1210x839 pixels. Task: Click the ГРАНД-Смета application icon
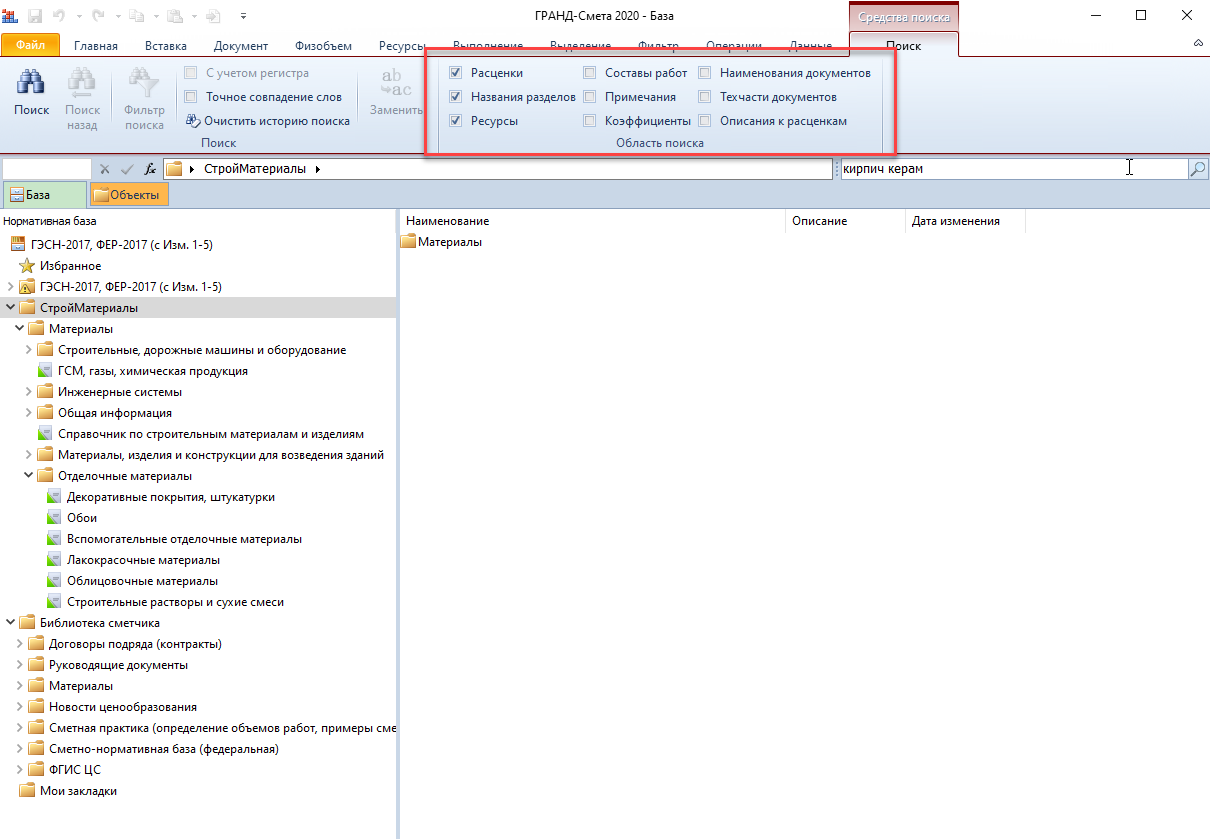point(10,16)
